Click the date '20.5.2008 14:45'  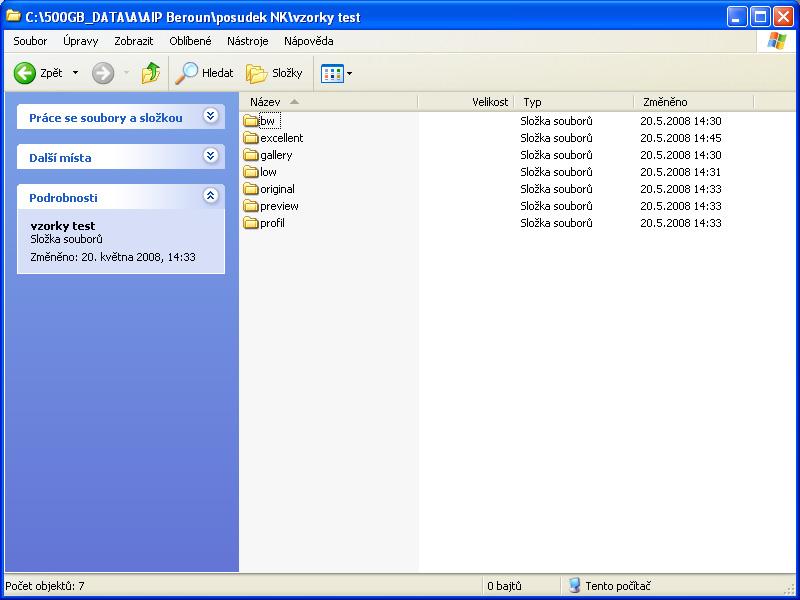(x=681, y=138)
